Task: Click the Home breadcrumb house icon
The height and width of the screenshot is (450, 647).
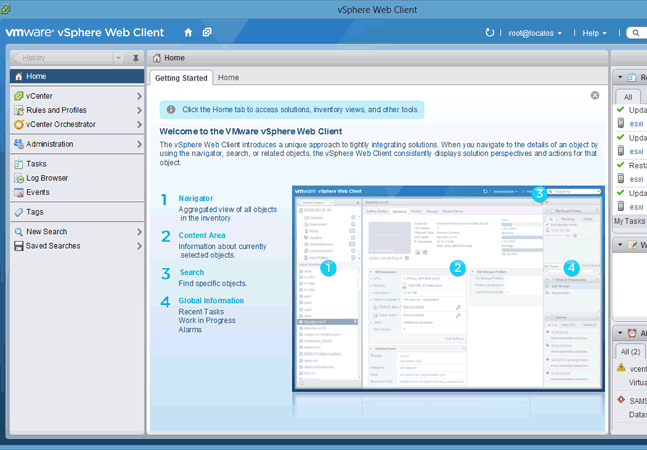Action: click(156, 58)
